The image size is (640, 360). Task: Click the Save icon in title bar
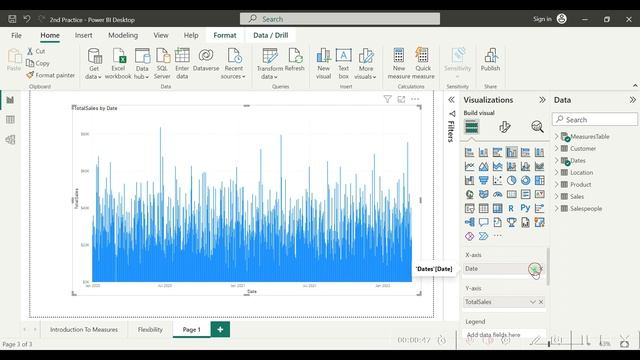(12, 19)
